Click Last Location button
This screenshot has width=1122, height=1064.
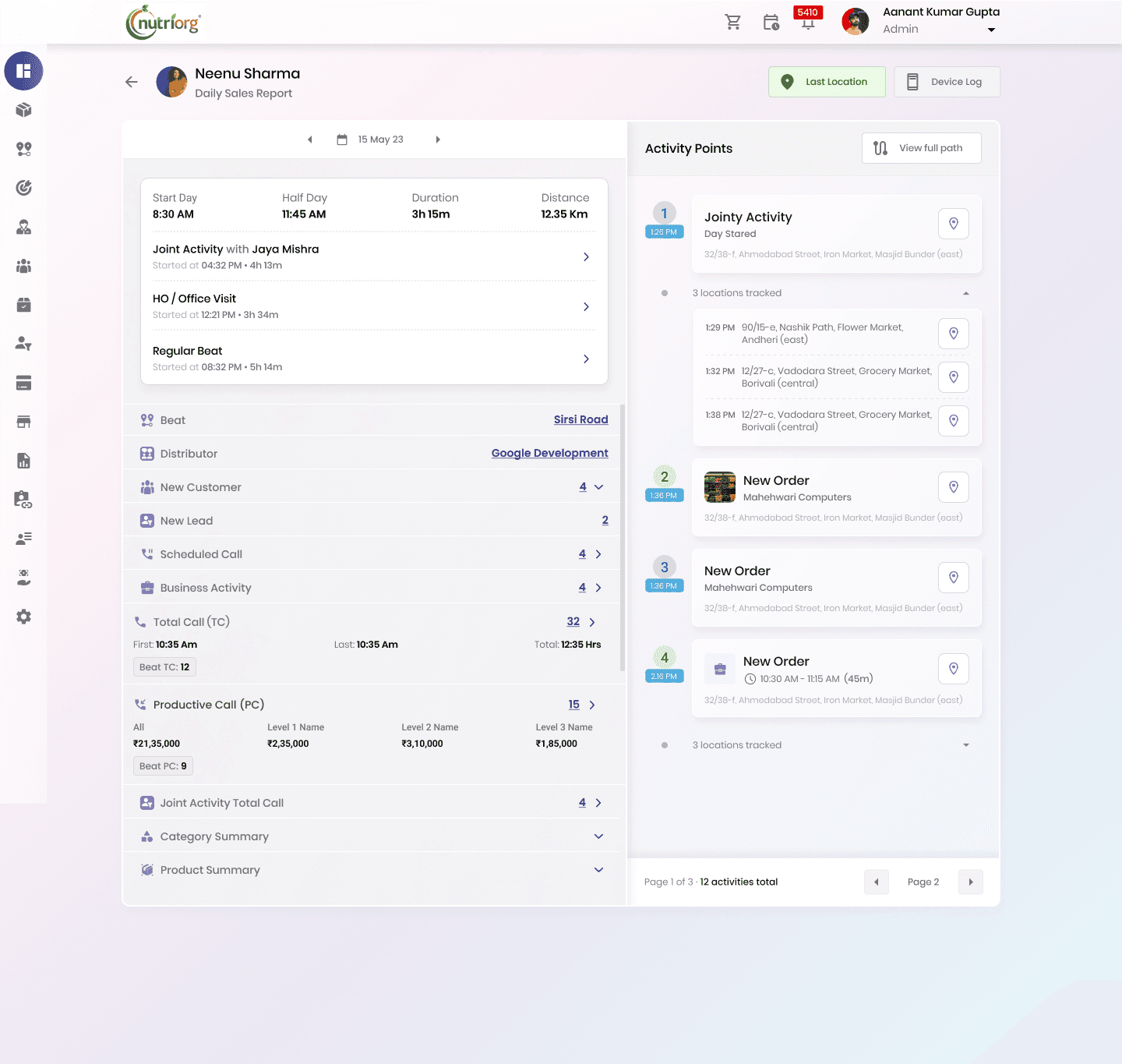827,82
